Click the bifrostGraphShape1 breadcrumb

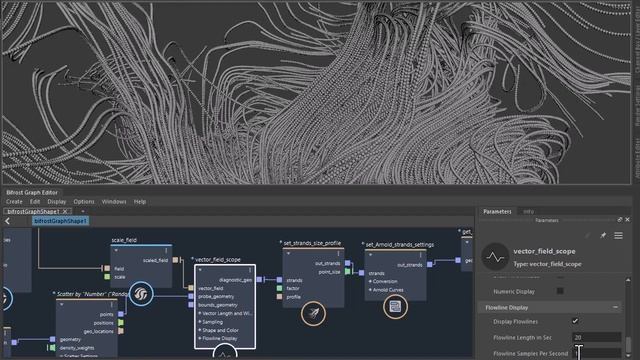(60, 221)
